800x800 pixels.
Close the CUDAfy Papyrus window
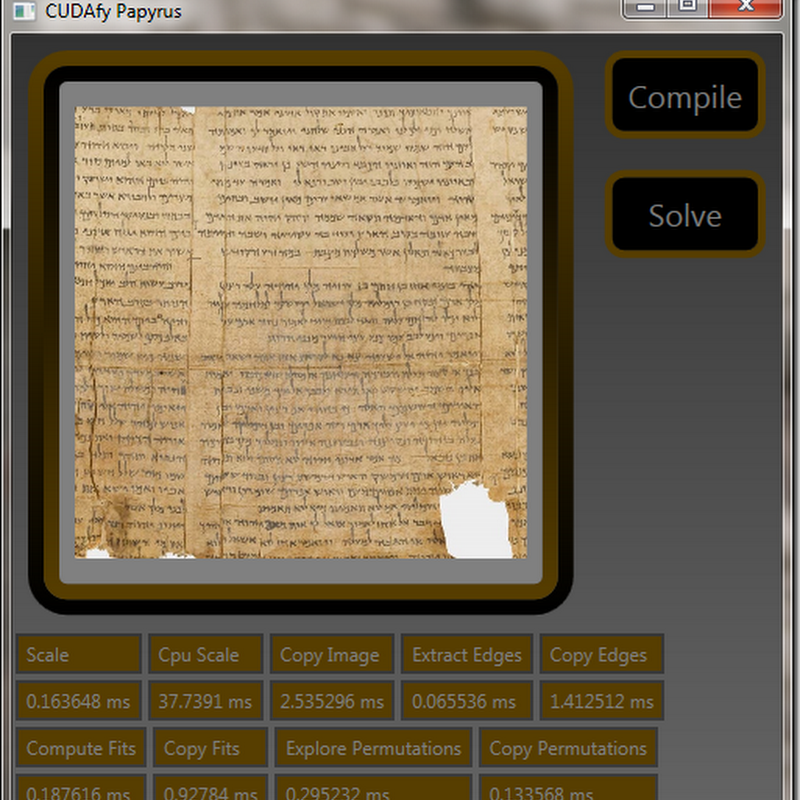point(745,8)
